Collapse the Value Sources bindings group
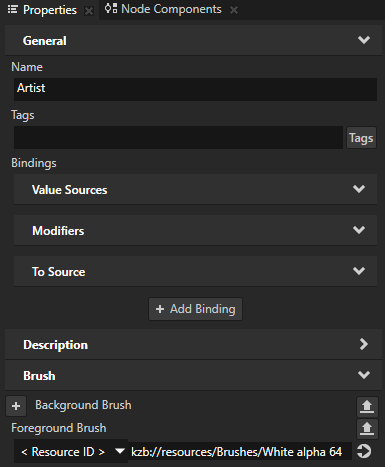The image size is (385, 467). 359,189
